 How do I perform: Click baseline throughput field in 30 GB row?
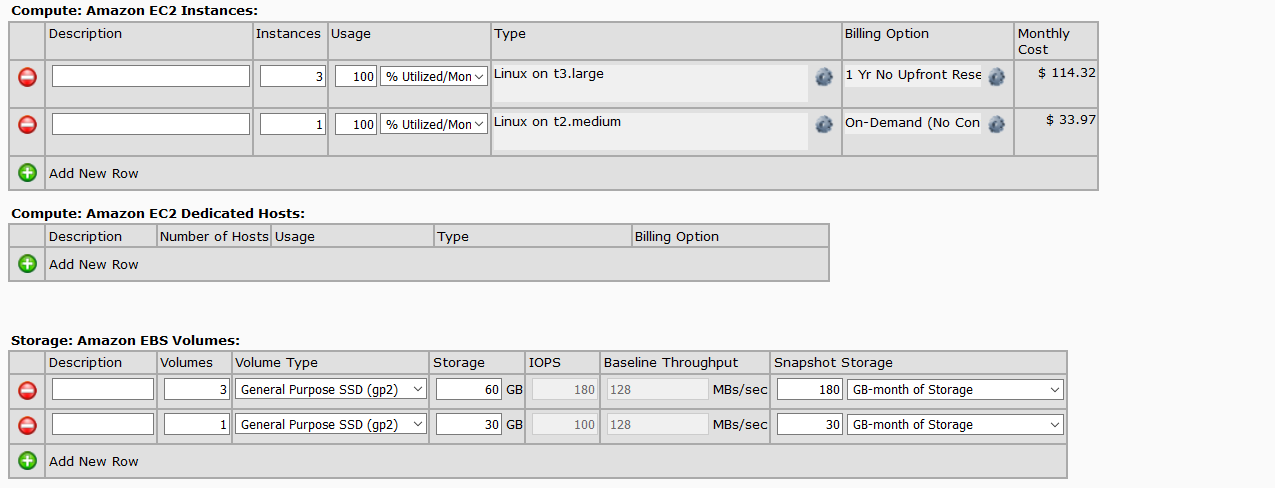pos(656,424)
